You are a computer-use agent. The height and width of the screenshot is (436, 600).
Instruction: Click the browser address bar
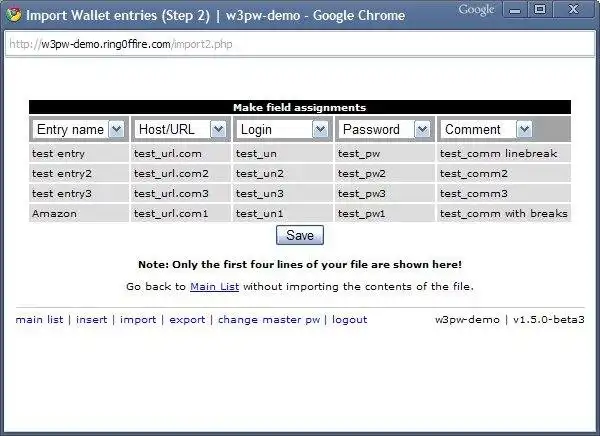300,44
